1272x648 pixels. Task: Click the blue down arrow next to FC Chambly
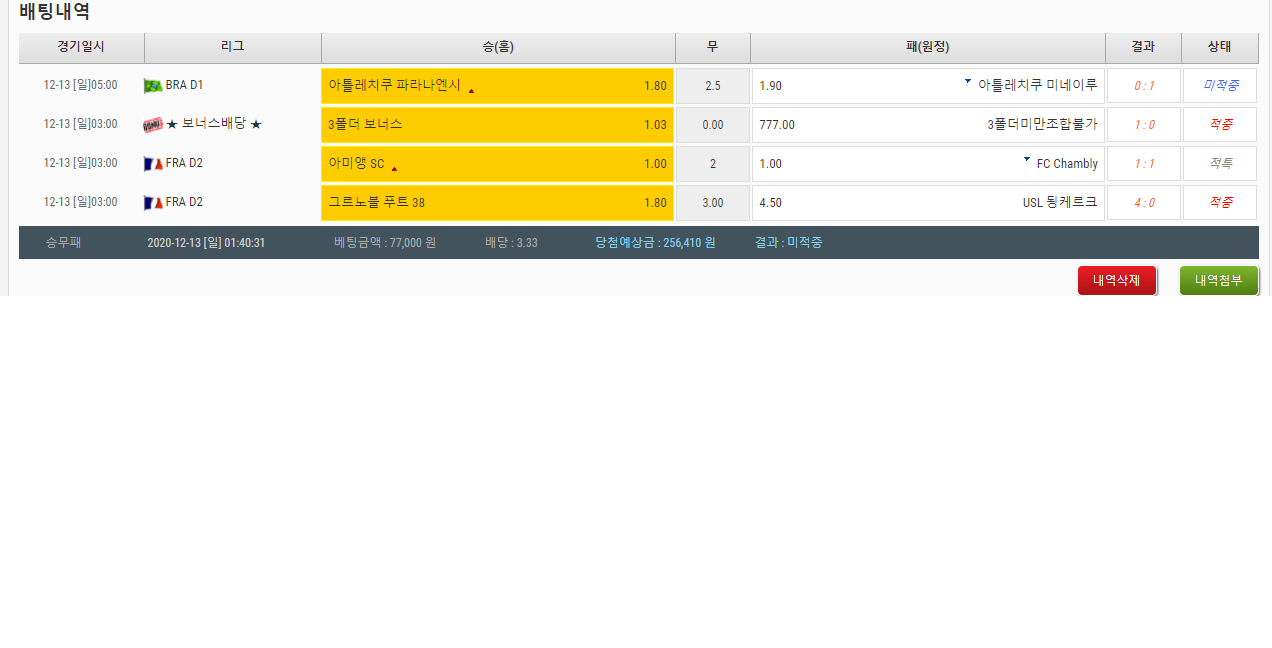pyautogui.click(x=1026, y=159)
